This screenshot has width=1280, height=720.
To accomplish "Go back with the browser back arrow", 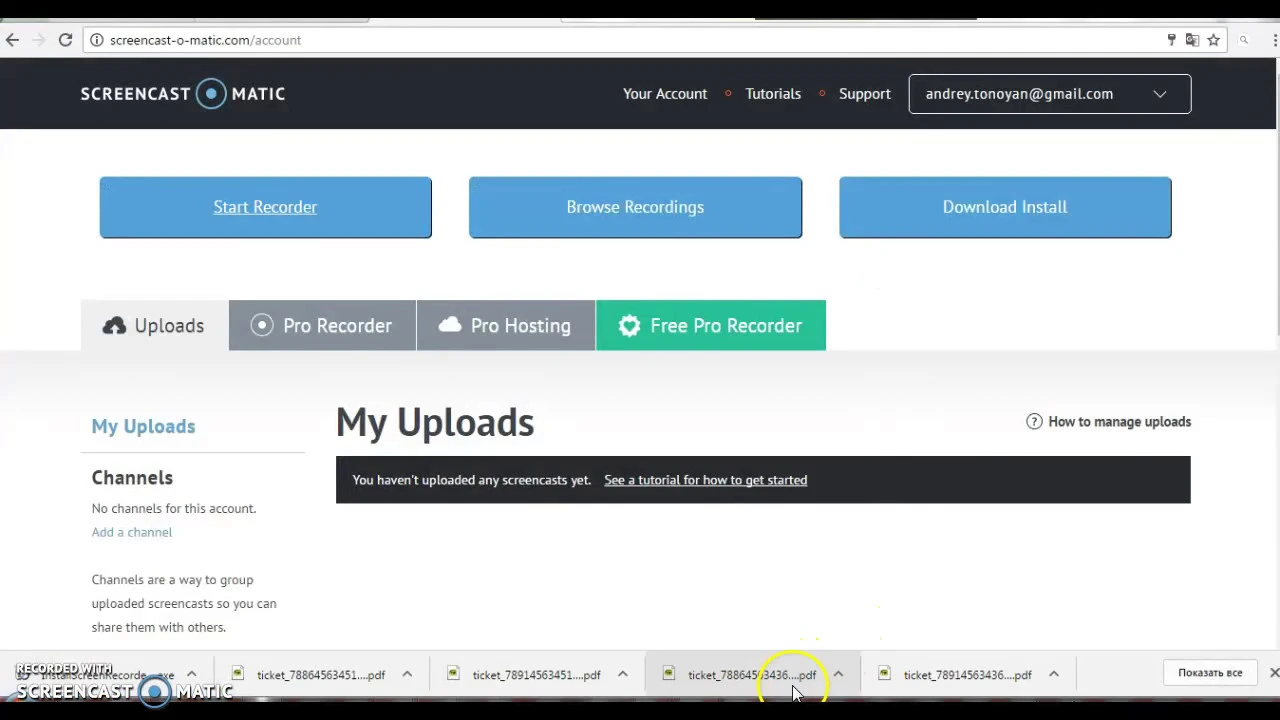I will (x=12, y=40).
